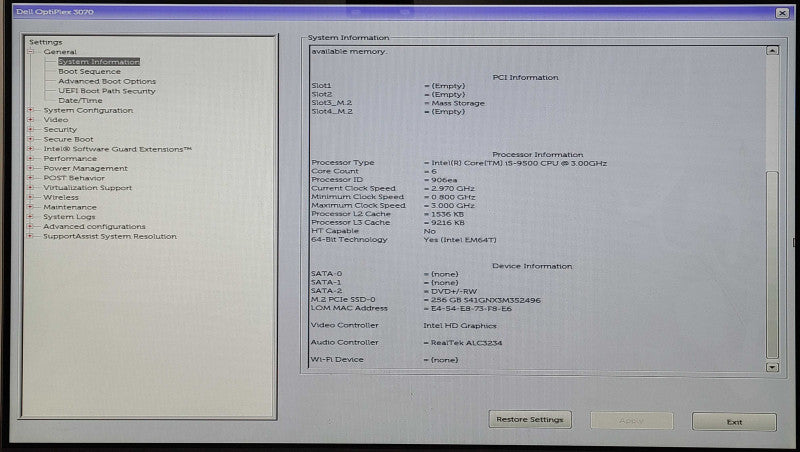Select SupportAssist System Resolution label
The image size is (800, 452).
pyautogui.click(x=110, y=236)
